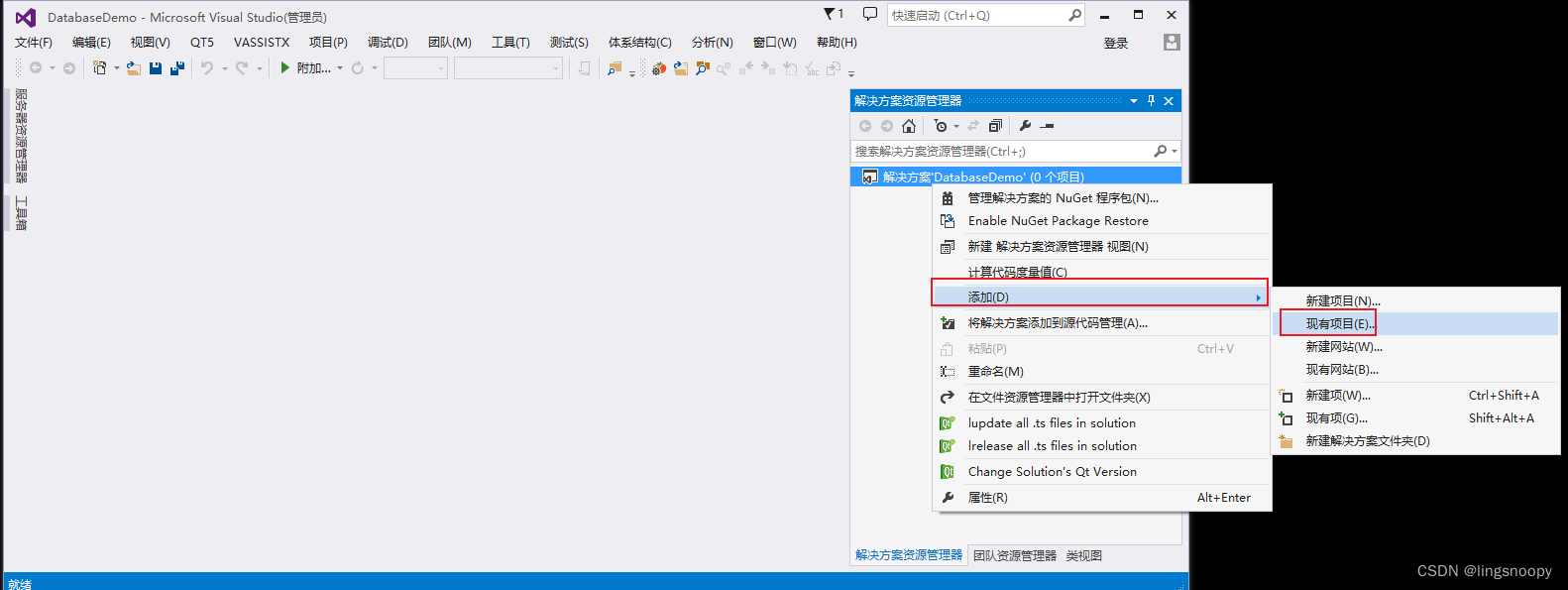Click the account avatar icon next to 登录
The height and width of the screenshot is (590, 1568).
1172,42
